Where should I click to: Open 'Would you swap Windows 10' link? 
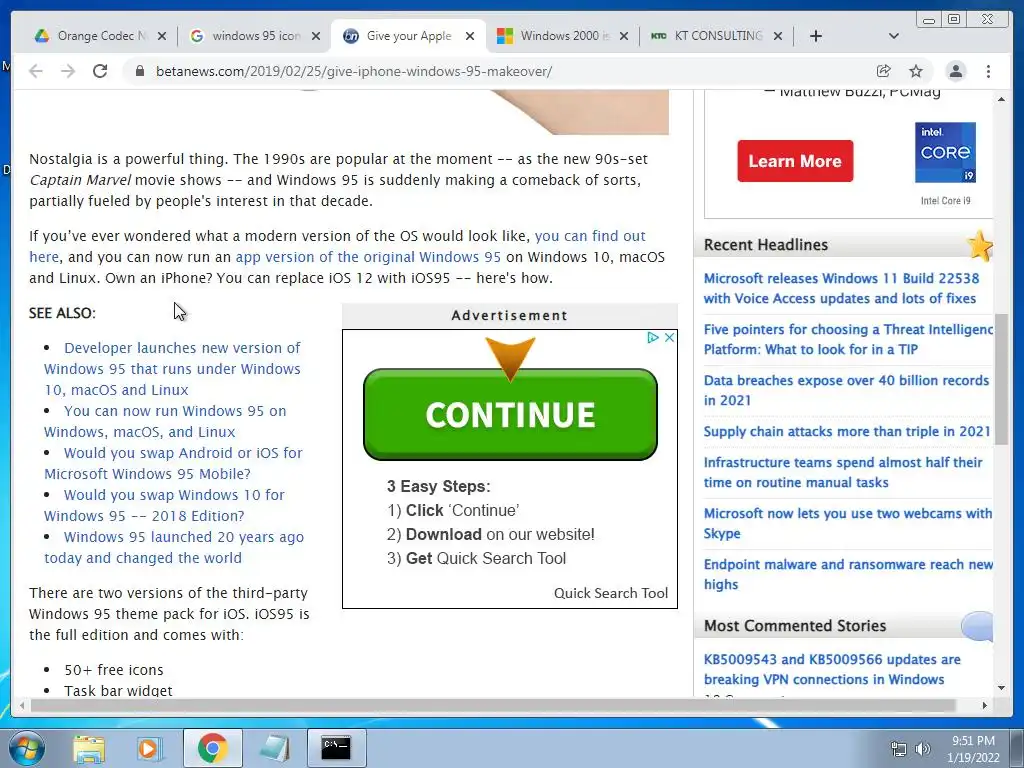click(x=165, y=505)
